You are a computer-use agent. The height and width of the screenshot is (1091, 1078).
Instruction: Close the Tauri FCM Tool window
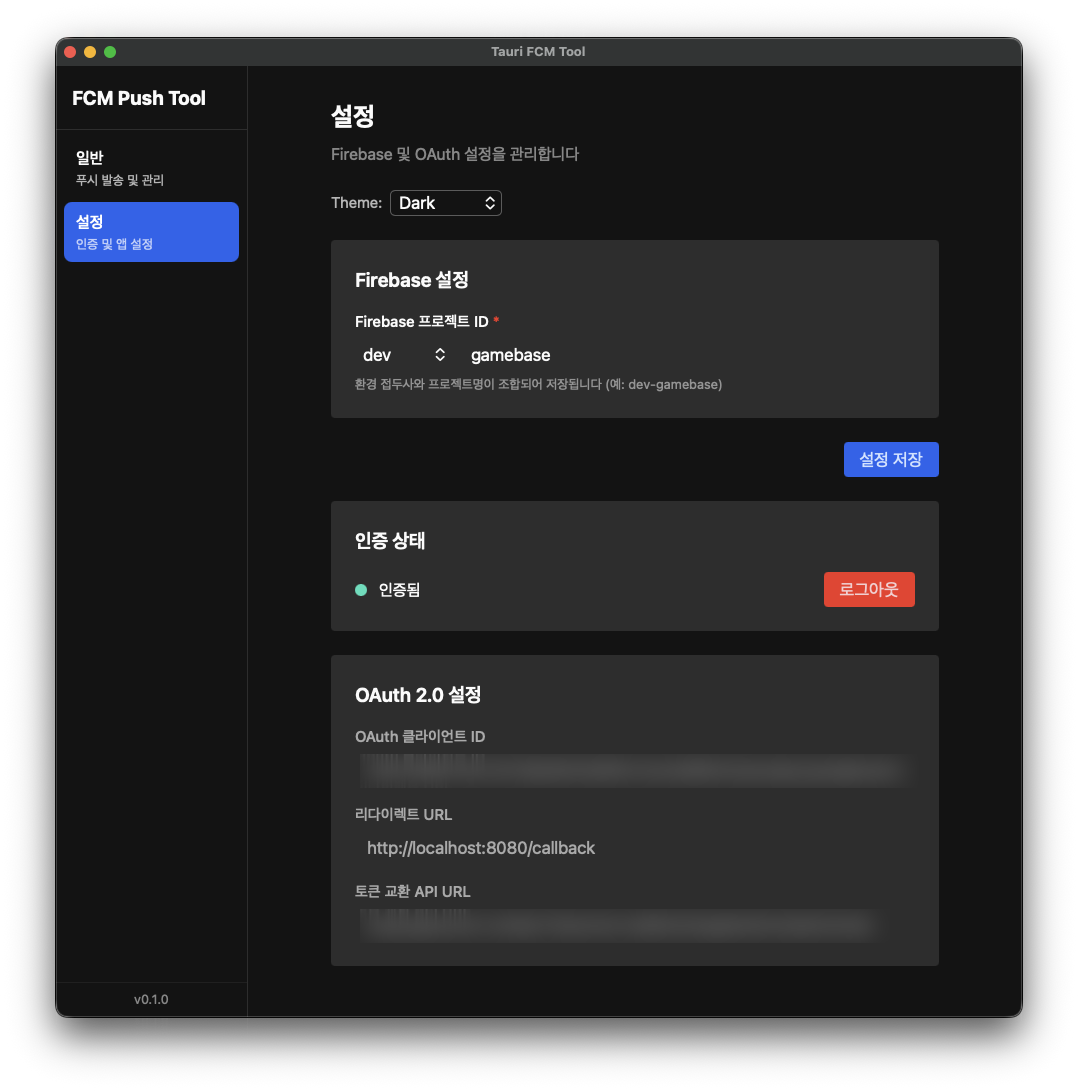point(70,51)
